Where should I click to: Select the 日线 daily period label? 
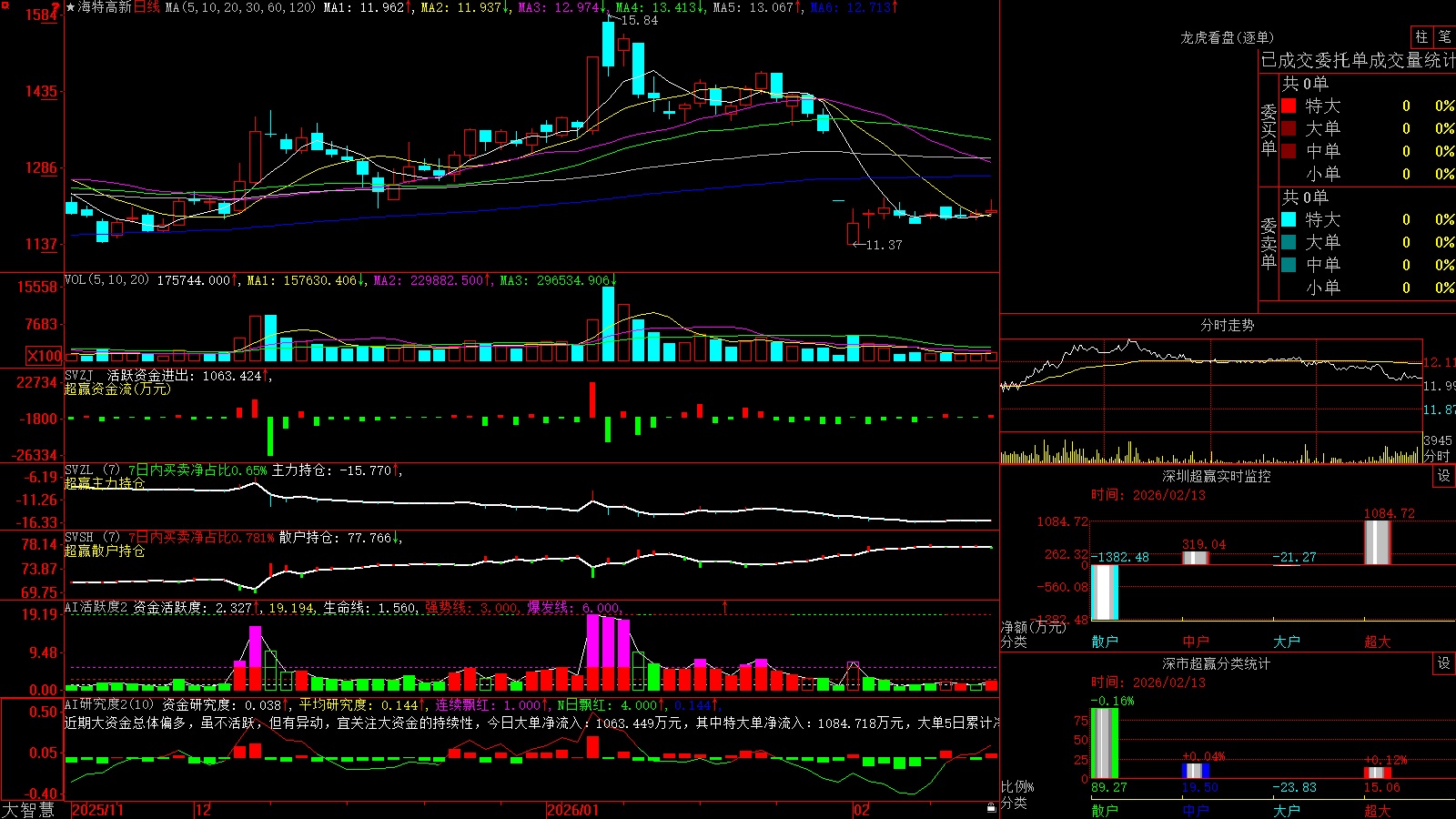pyautogui.click(x=147, y=7)
